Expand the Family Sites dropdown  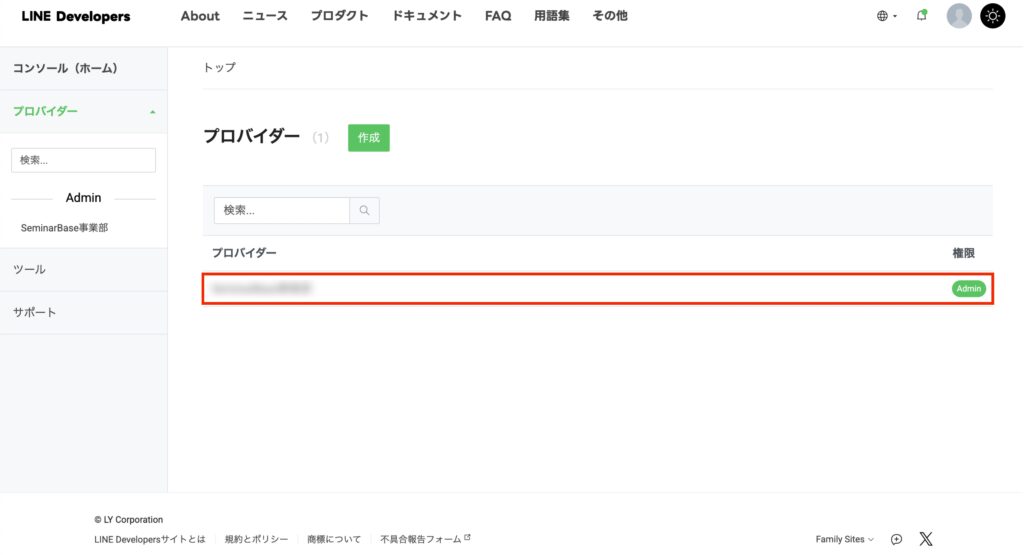(844, 539)
